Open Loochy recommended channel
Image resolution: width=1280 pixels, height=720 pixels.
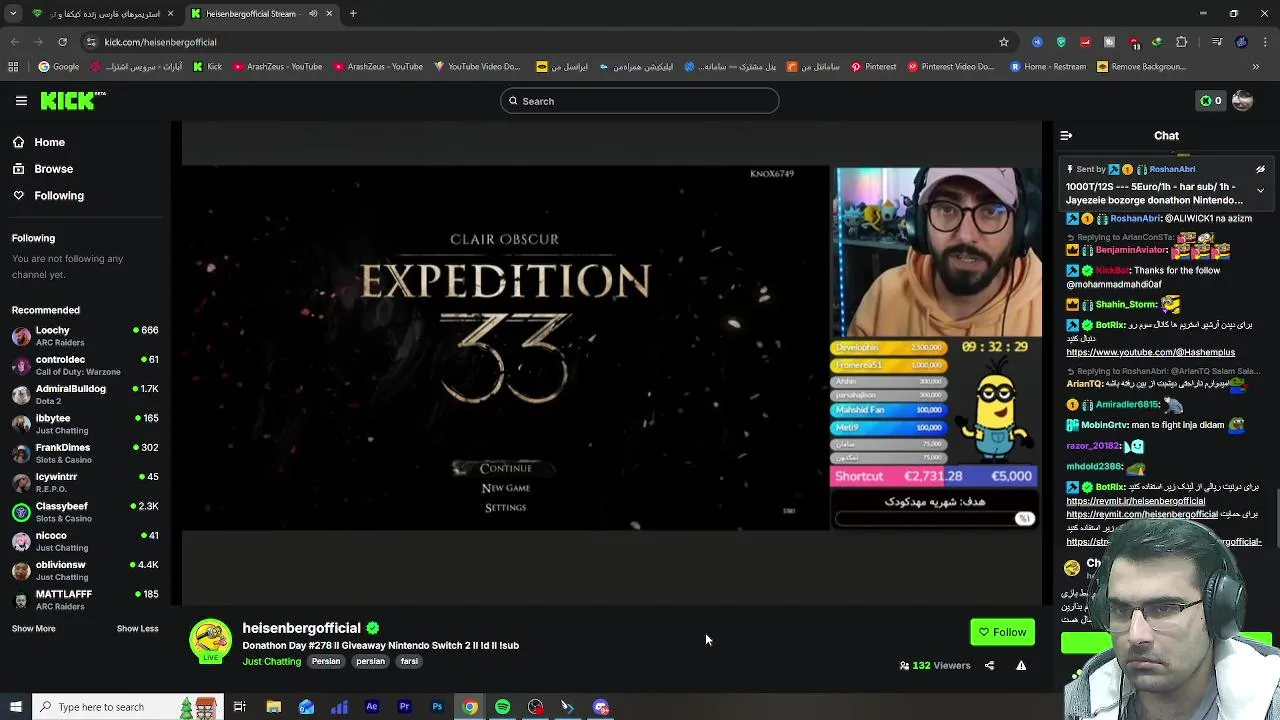pyautogui.click(x=85, y=336)
